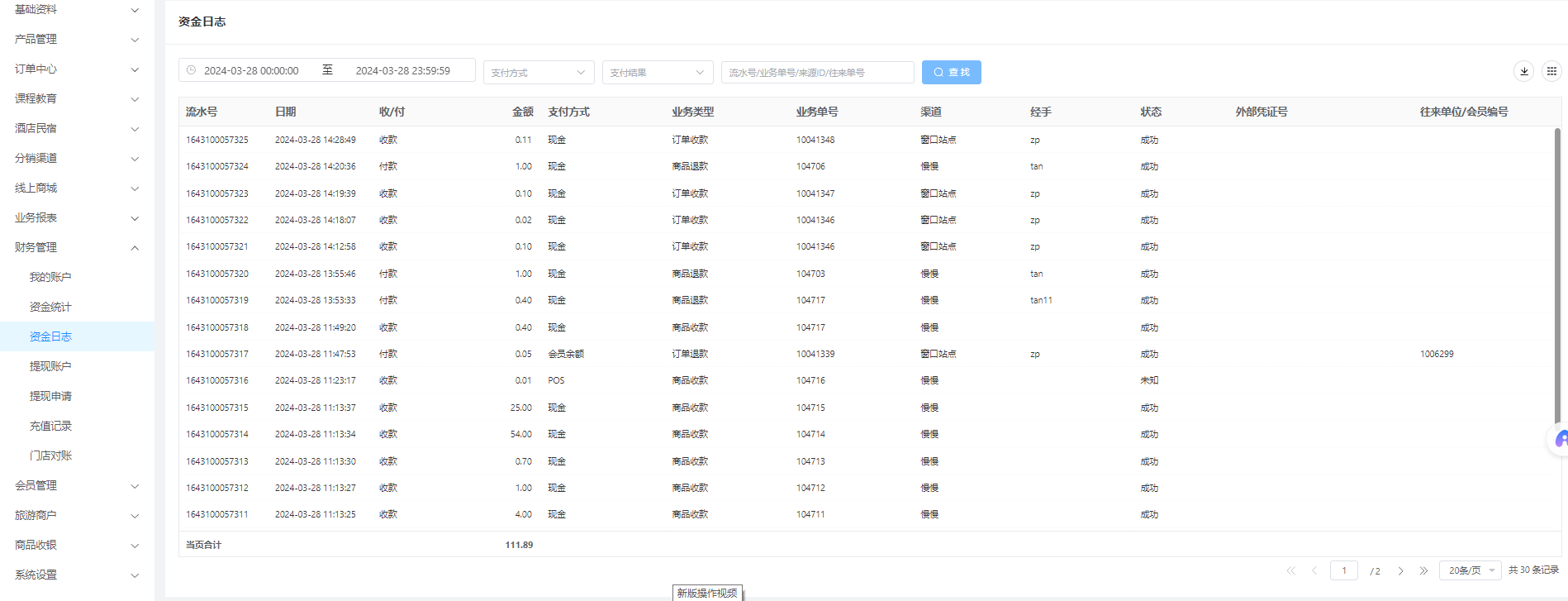1568x601 pixels.
Task: Focus the 流水号/业务单号 search input
Action: (816, 73)
